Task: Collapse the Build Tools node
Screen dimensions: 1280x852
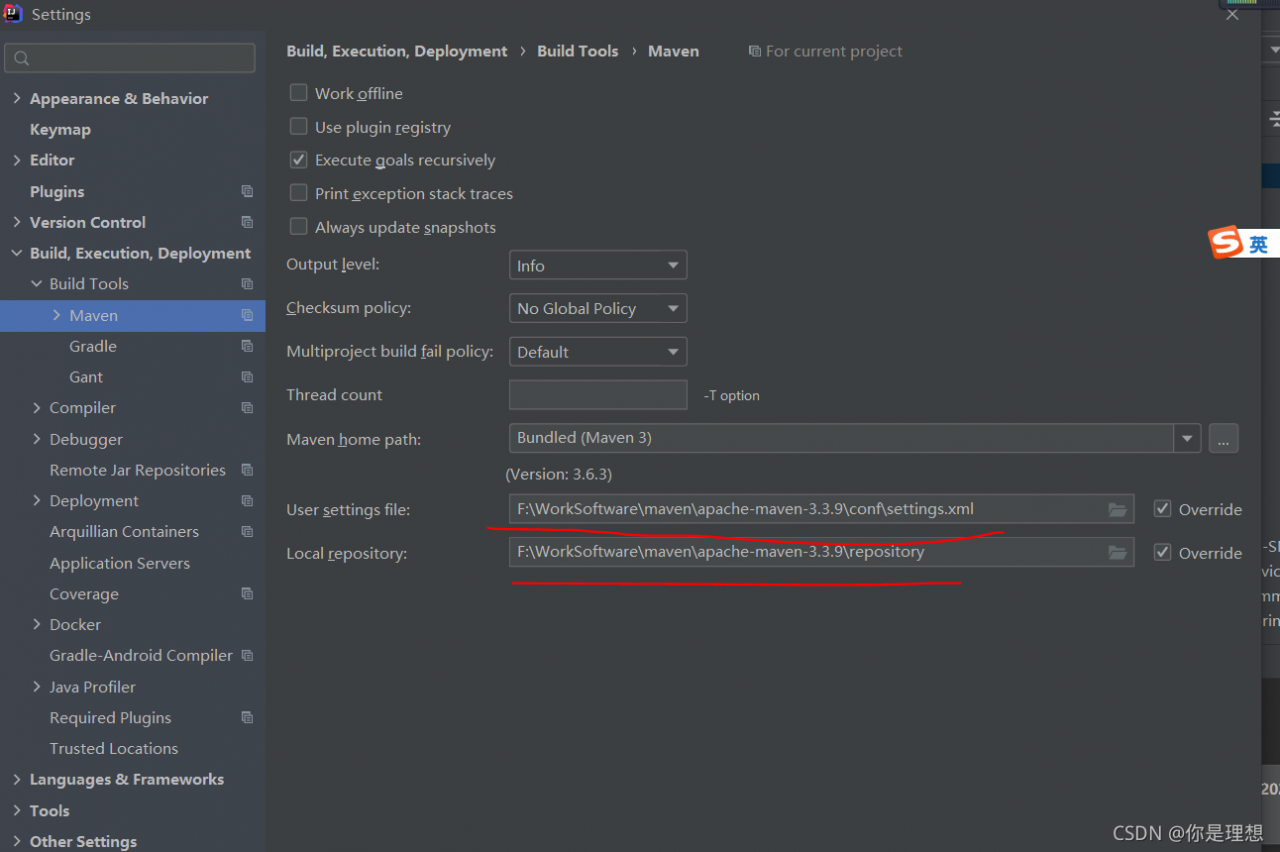Action: (x=36, y=284)
